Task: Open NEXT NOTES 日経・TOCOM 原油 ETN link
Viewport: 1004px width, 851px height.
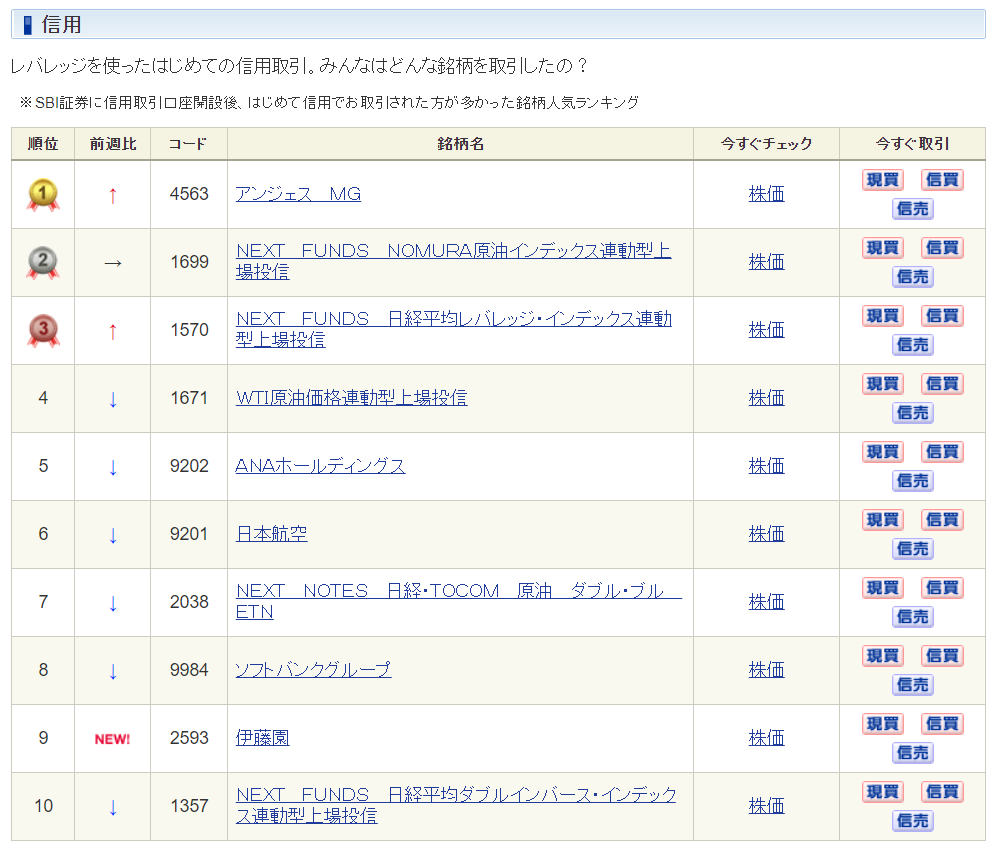Action: pyautogui.click(x=458, y=601)
